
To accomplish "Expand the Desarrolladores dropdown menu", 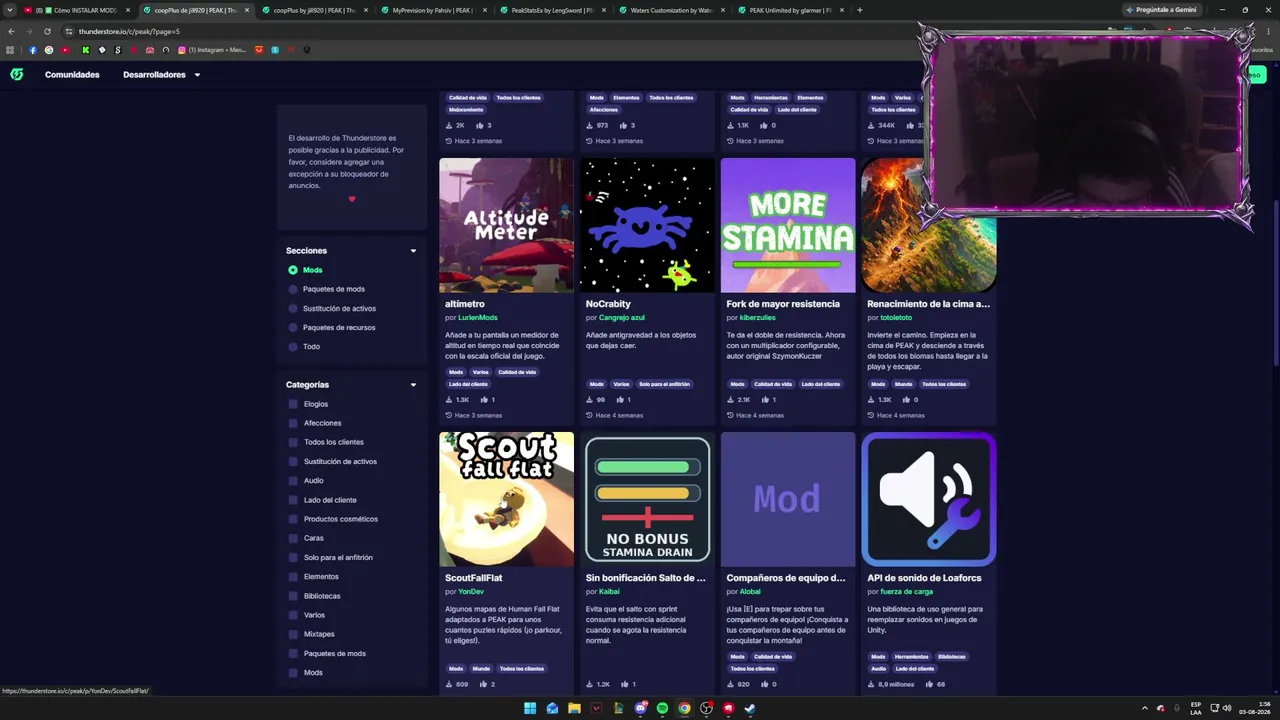I will click(x=161, y=75).
